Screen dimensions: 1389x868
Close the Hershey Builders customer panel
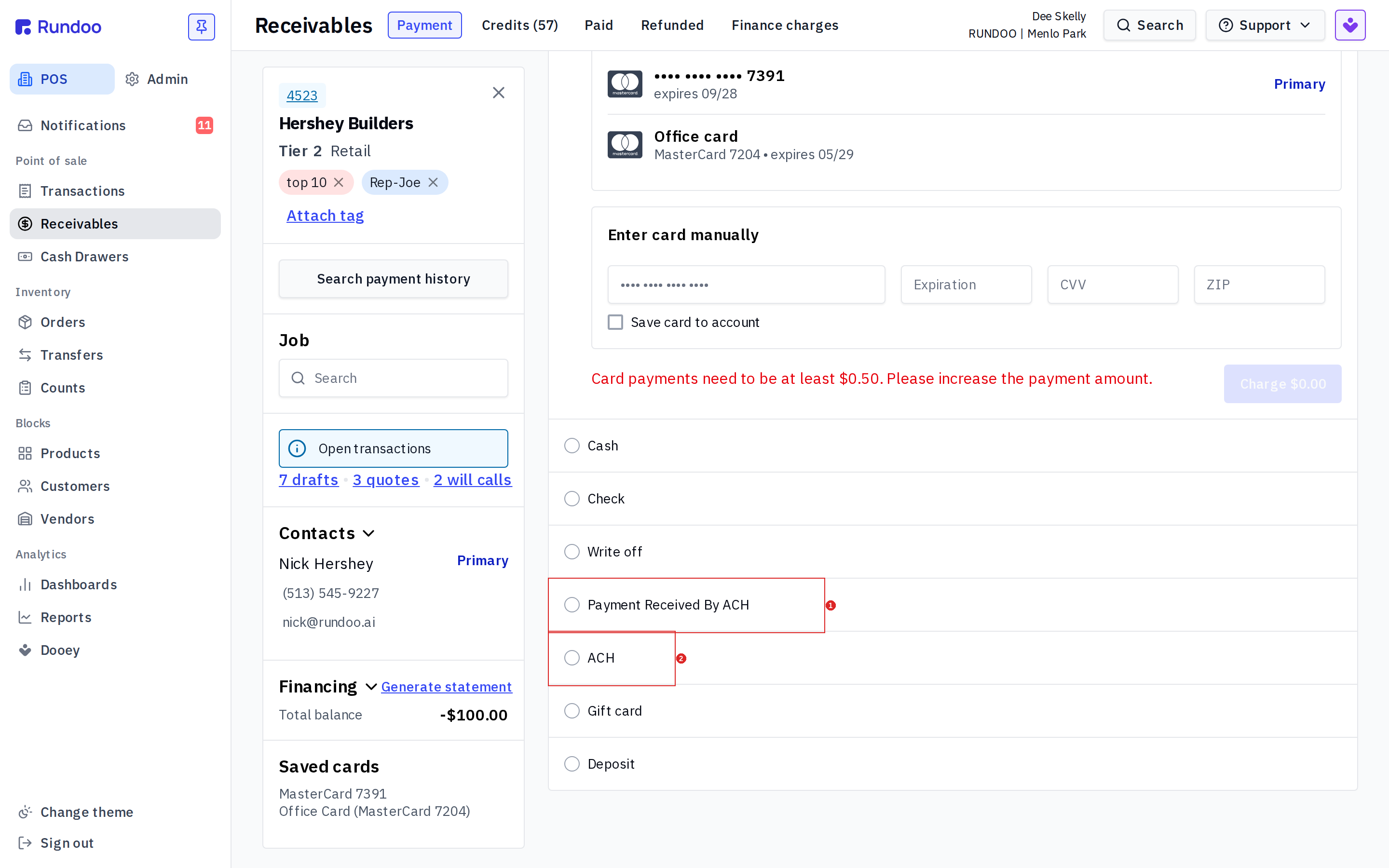tap(498, 93)
